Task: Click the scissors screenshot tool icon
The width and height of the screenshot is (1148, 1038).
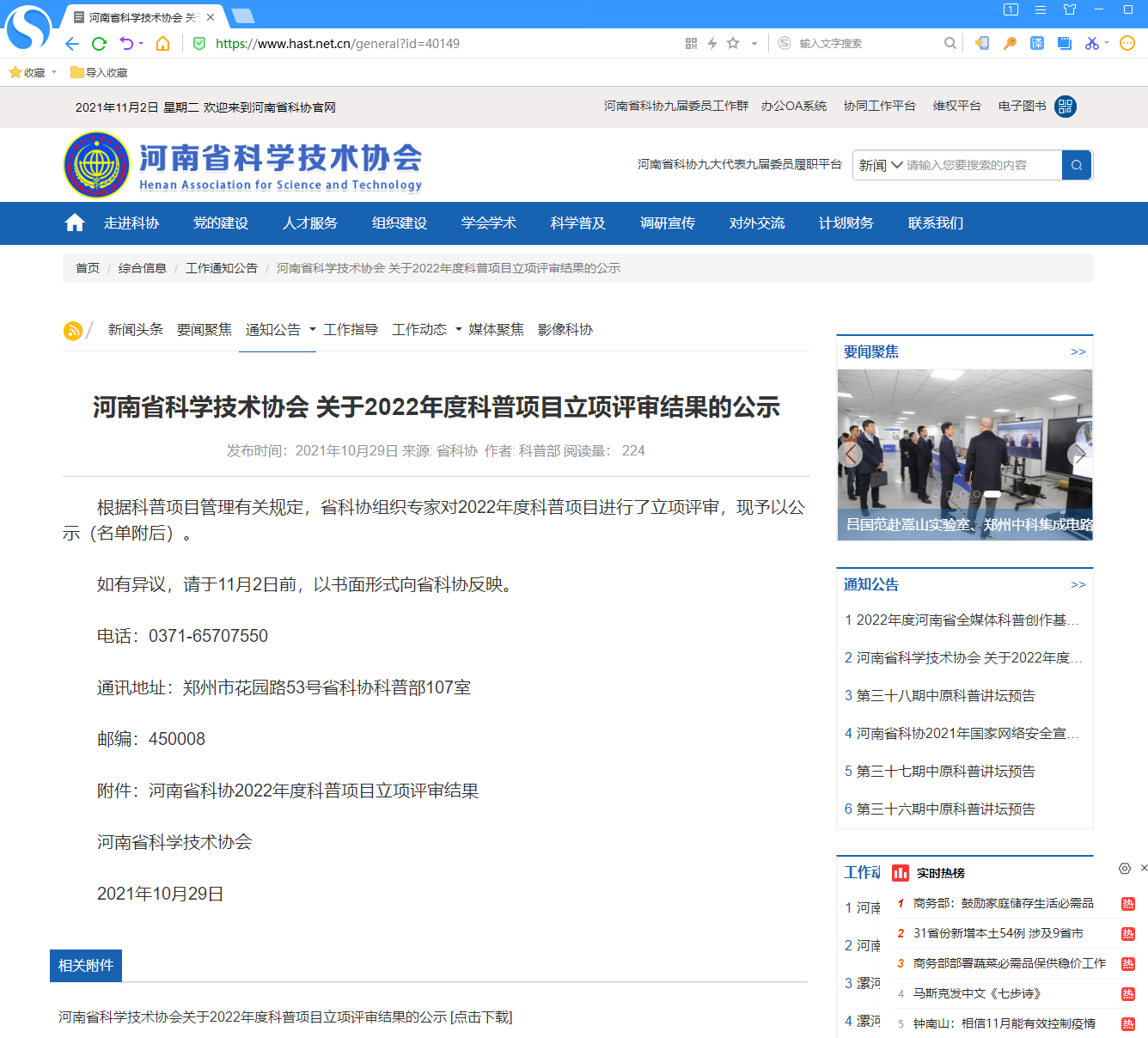Action: 1091,44
